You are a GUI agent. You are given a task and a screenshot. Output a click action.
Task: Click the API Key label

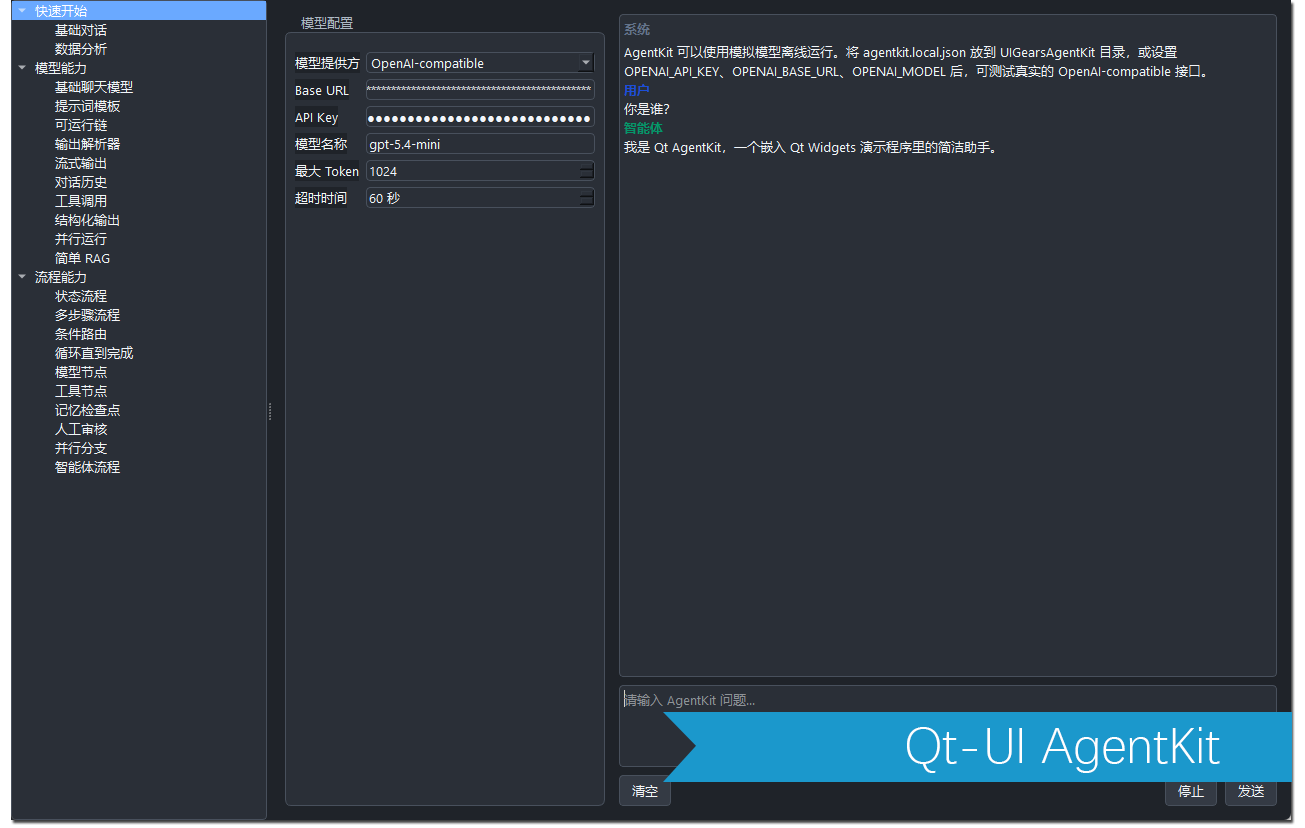[x=317, y=117]
